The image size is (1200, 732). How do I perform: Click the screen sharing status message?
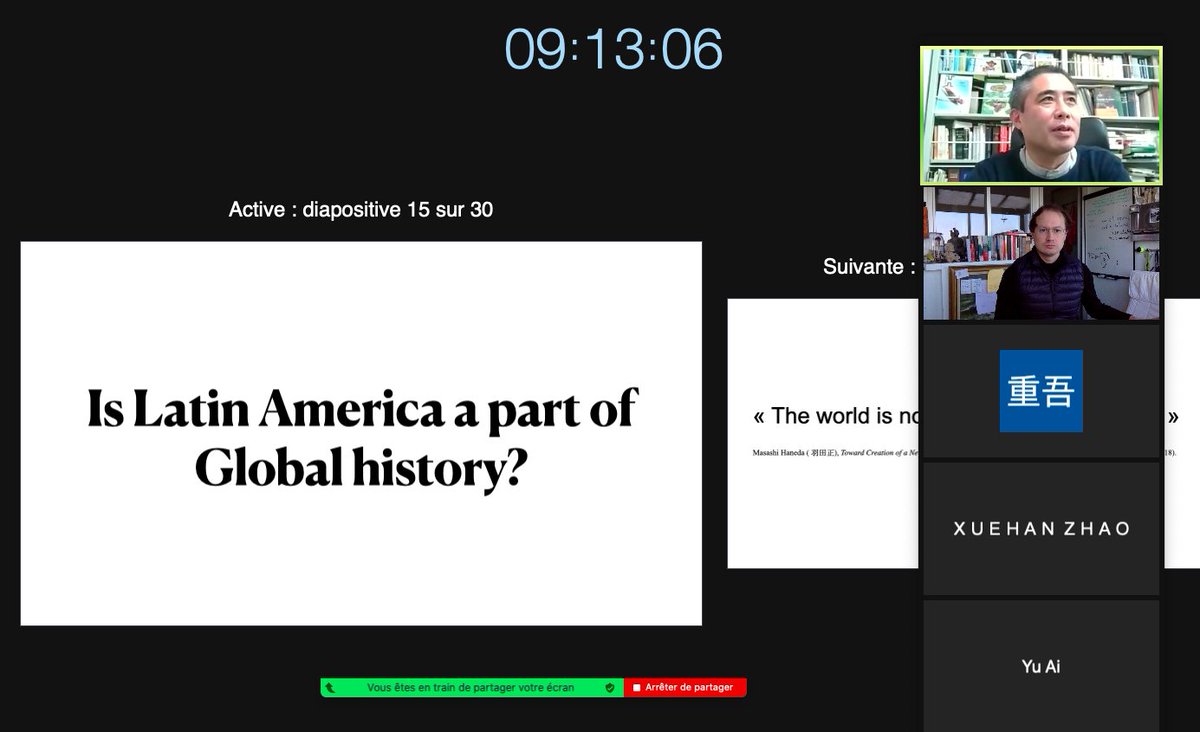470,688
